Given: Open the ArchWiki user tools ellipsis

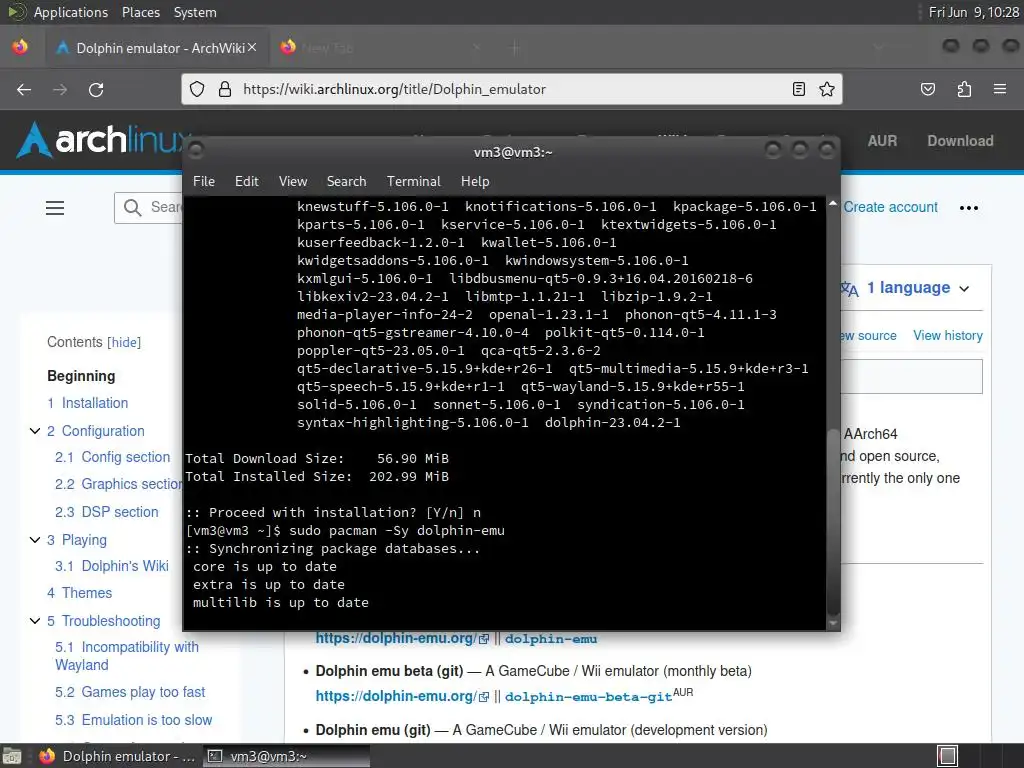Looking at the screenshot, I should tap(969, 208).
